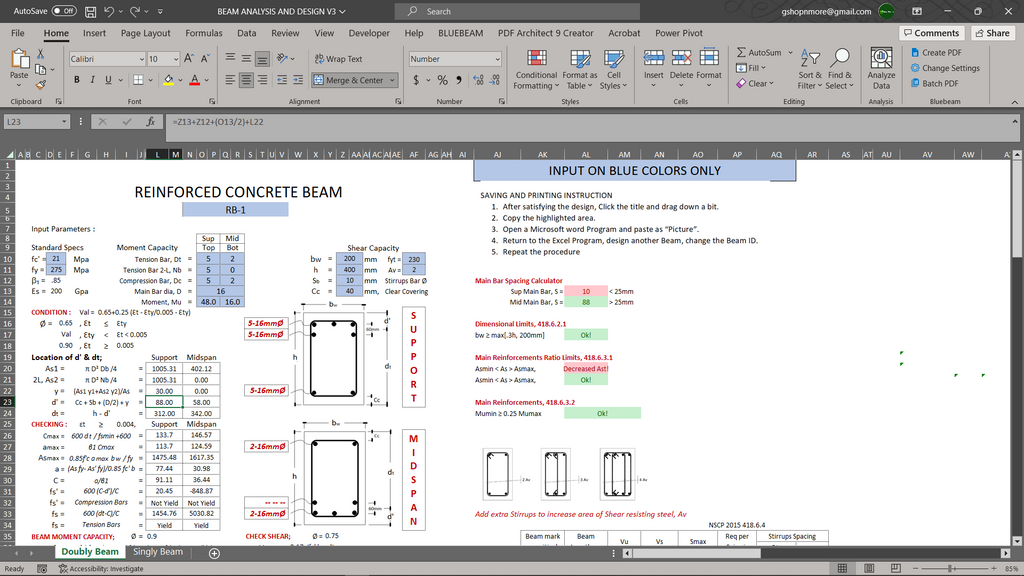
Task: Undo the last action
Action: pos(109,11)
